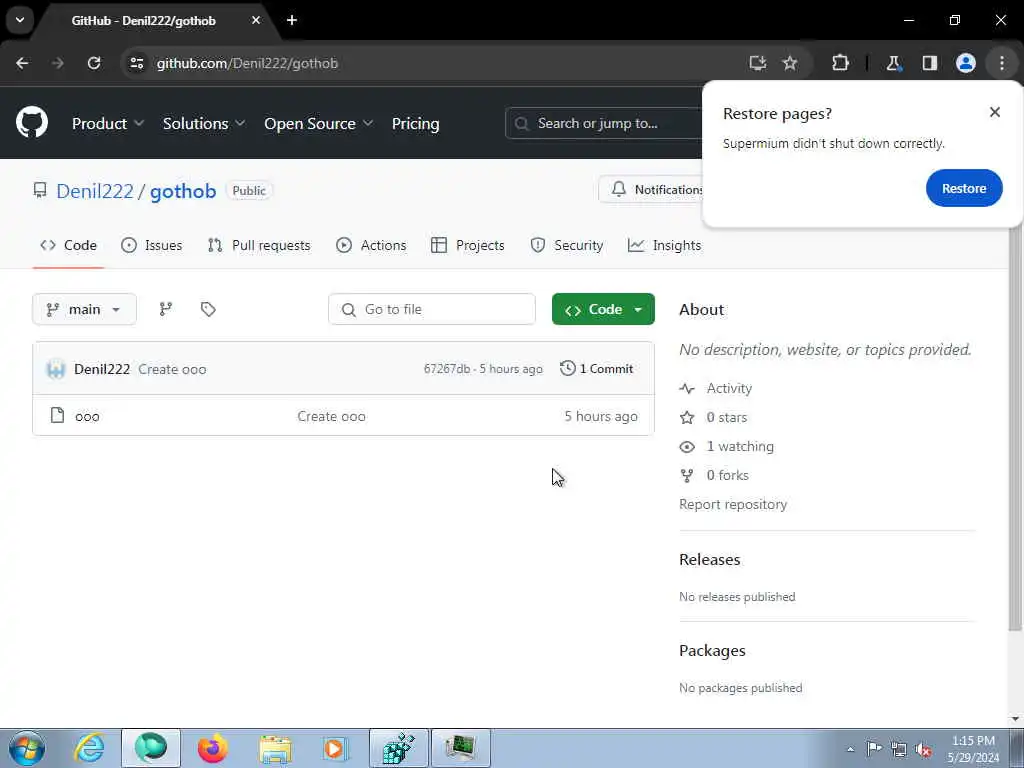Click the address bar URL
The height and width of the screenshot is (768, 1024).
click(248, 63)
